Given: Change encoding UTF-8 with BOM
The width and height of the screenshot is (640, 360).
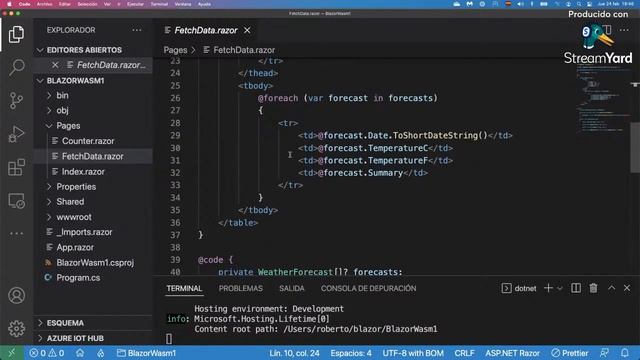Looking at the screenshot, I should click(x=413, y=353).
